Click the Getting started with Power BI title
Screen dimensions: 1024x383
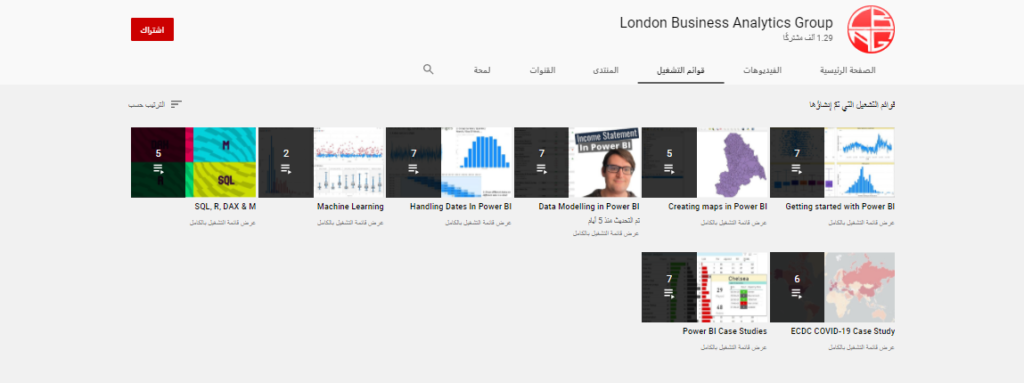tap(840, 207)
